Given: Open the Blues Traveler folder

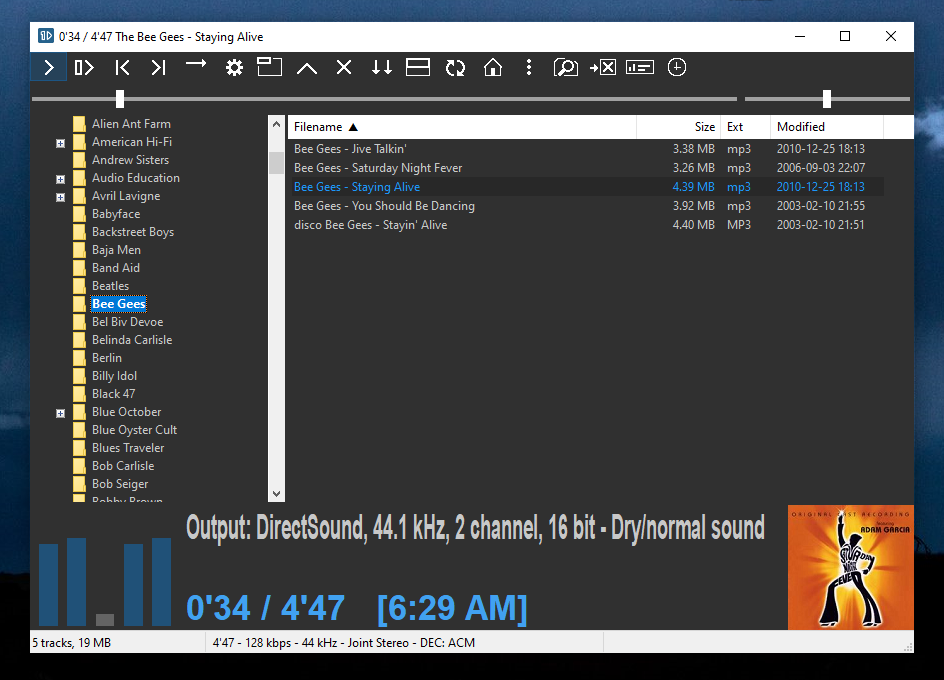Looking at the screenshot, I should pyautogui.click(x=128, y=449).
